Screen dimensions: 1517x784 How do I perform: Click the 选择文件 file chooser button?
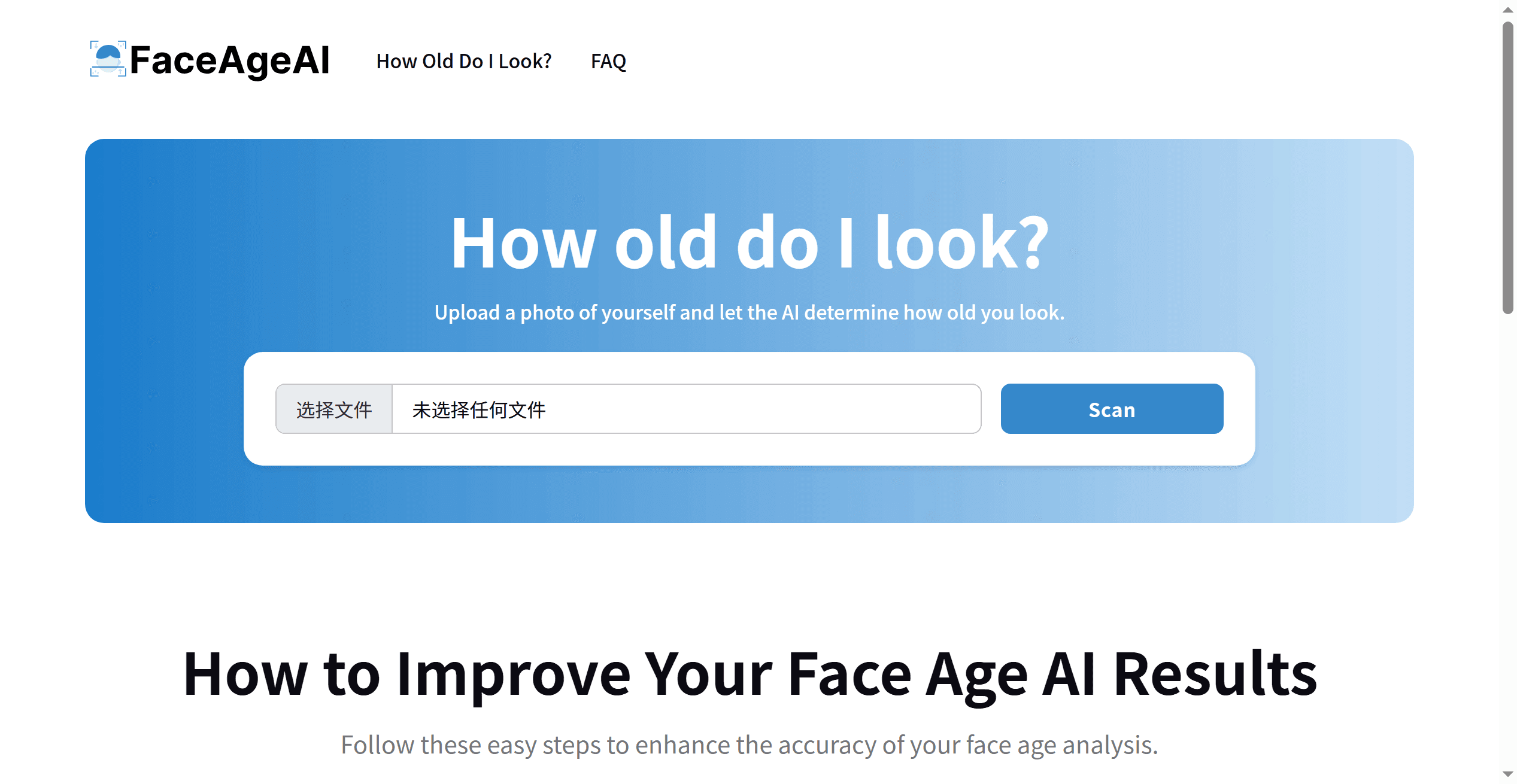point(333,409)
